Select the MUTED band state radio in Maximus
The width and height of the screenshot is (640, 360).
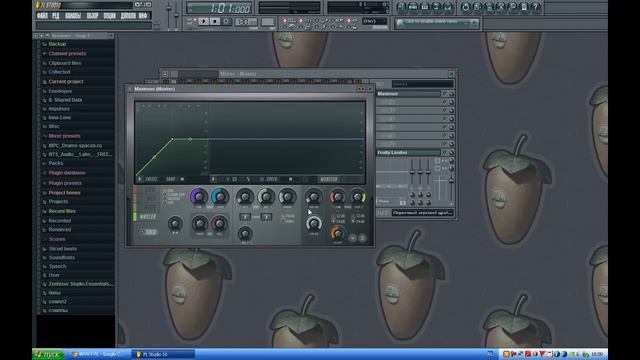point(165,198)
